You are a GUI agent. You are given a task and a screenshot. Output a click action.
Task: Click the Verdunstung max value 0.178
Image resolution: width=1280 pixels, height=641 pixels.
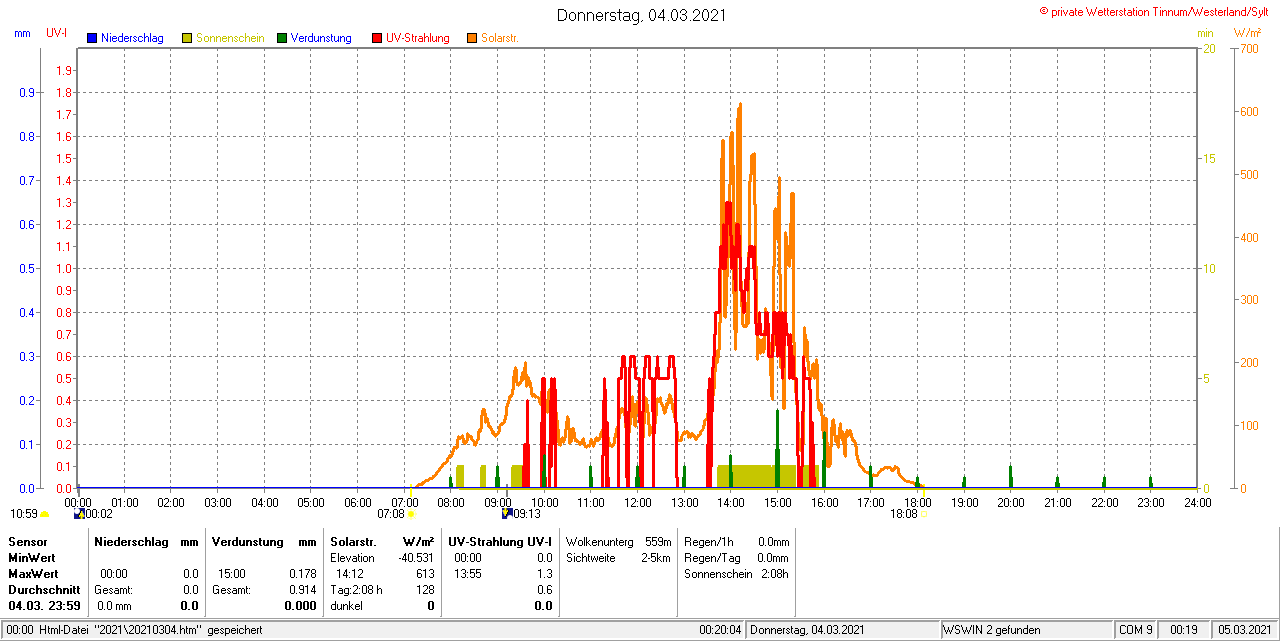pos(302,574)
